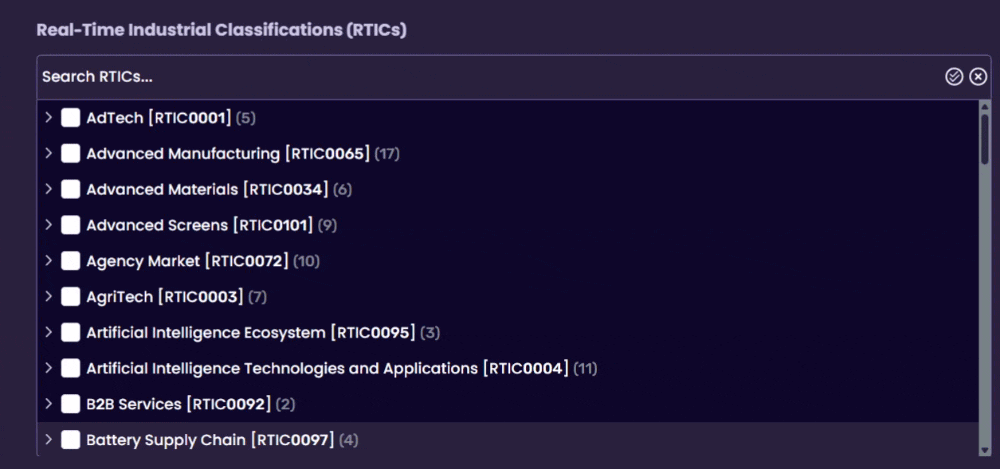Click the Search RTICs input field
1000x469 pixels.
tap(480, 77)
